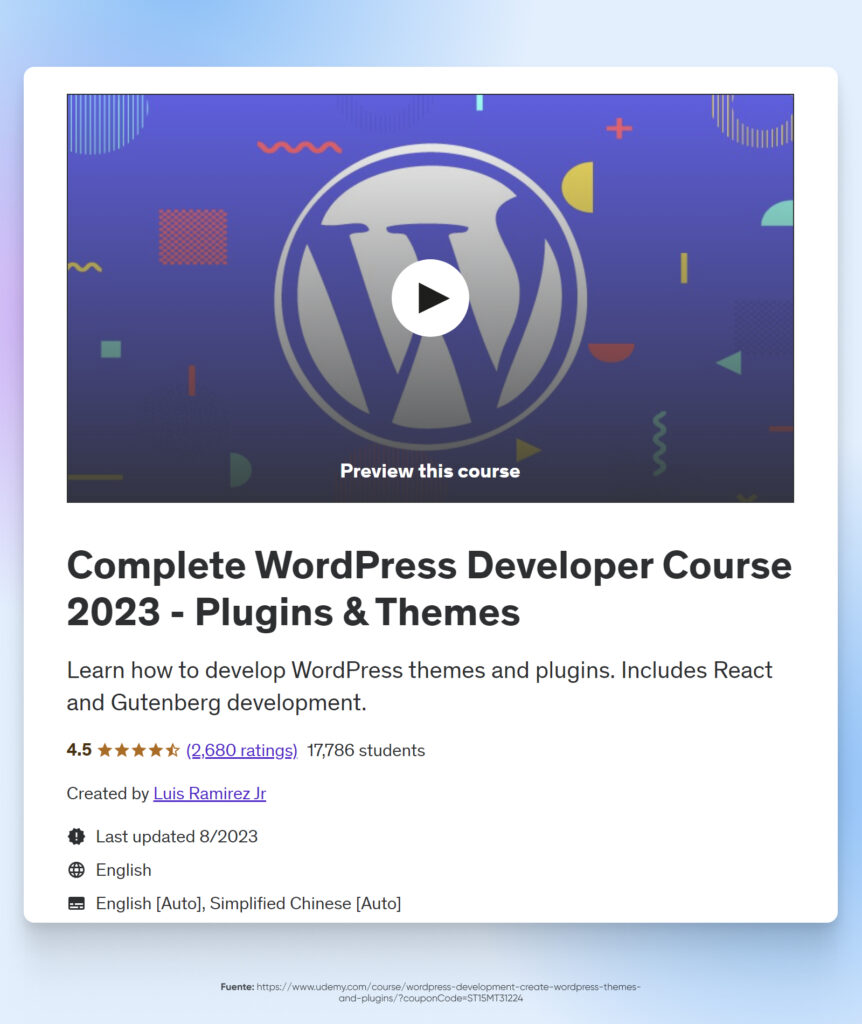Click the 'Preview this course' caption
862x1024 pixels.
[x=430, y=471]
